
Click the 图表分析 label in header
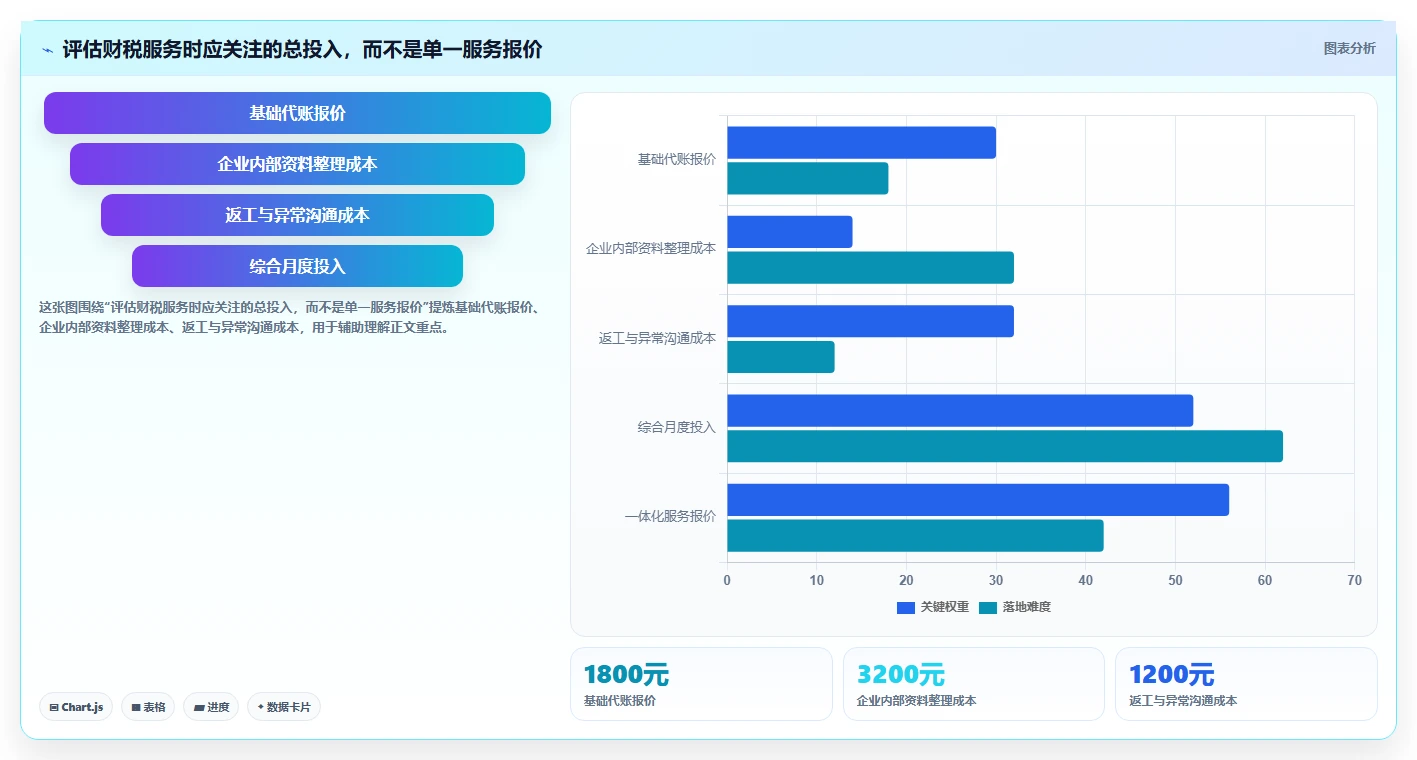coord(1349,48)
